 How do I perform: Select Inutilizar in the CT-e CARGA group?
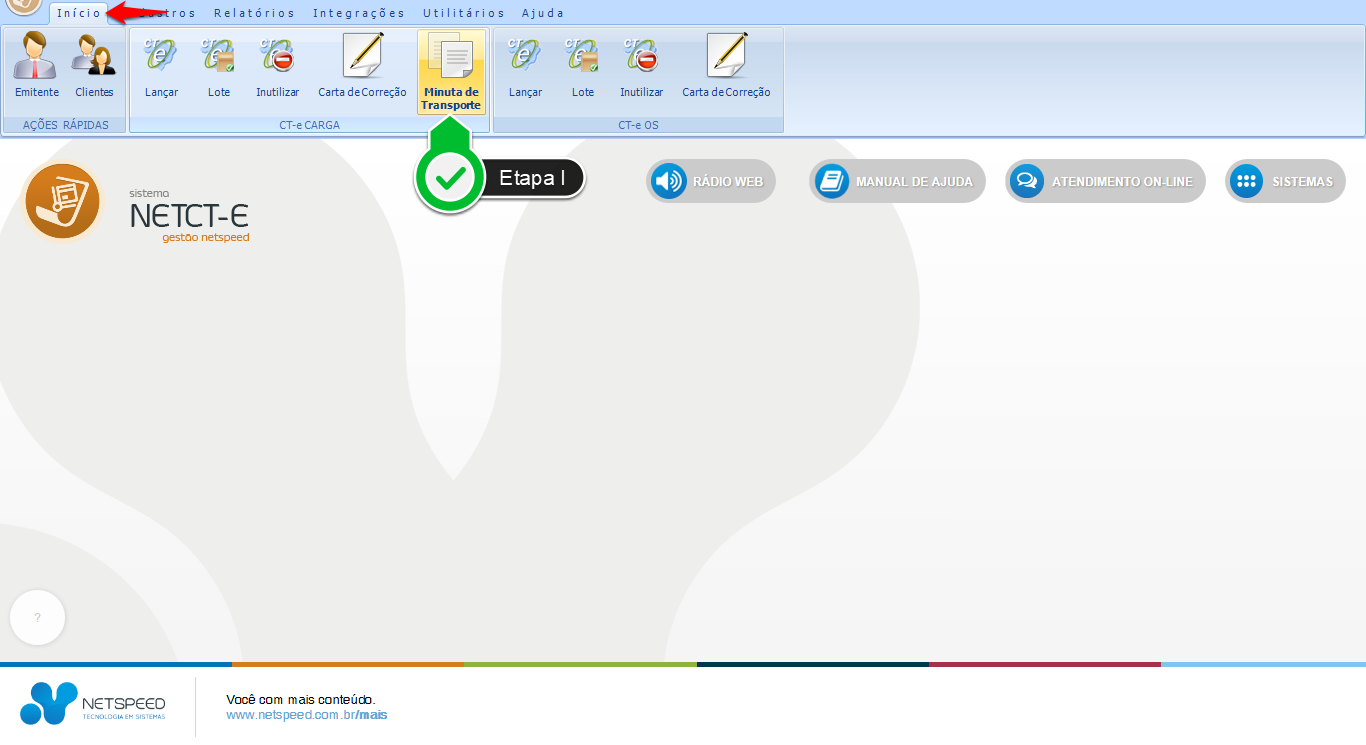(277, 68)
